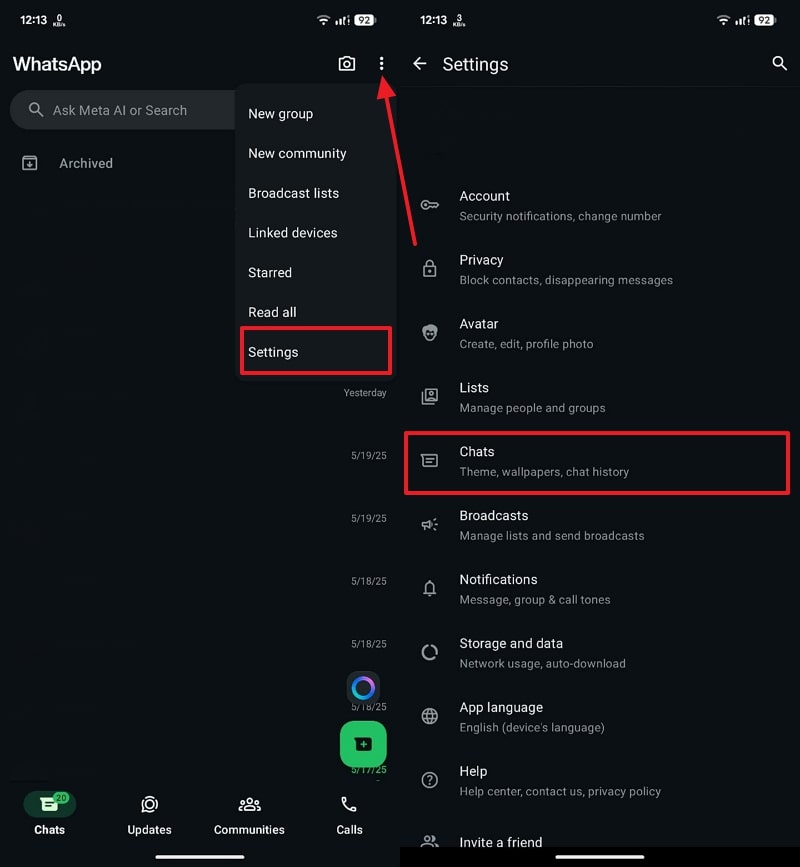This screenshot has height=867, width=800.
Task: Tap the Archived box icon
Action: coord(30,163)
